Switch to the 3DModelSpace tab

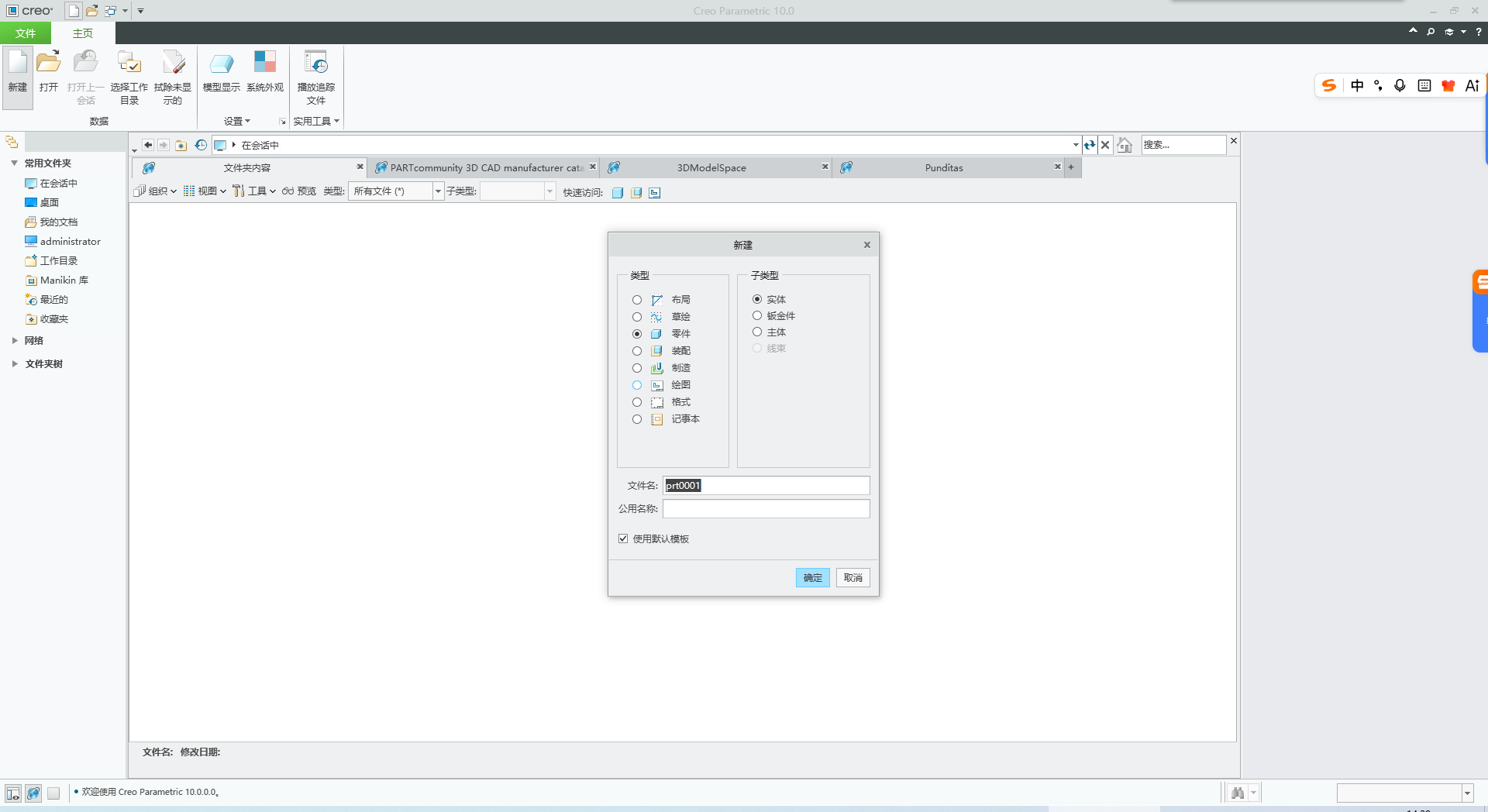(x=711, y=167)
